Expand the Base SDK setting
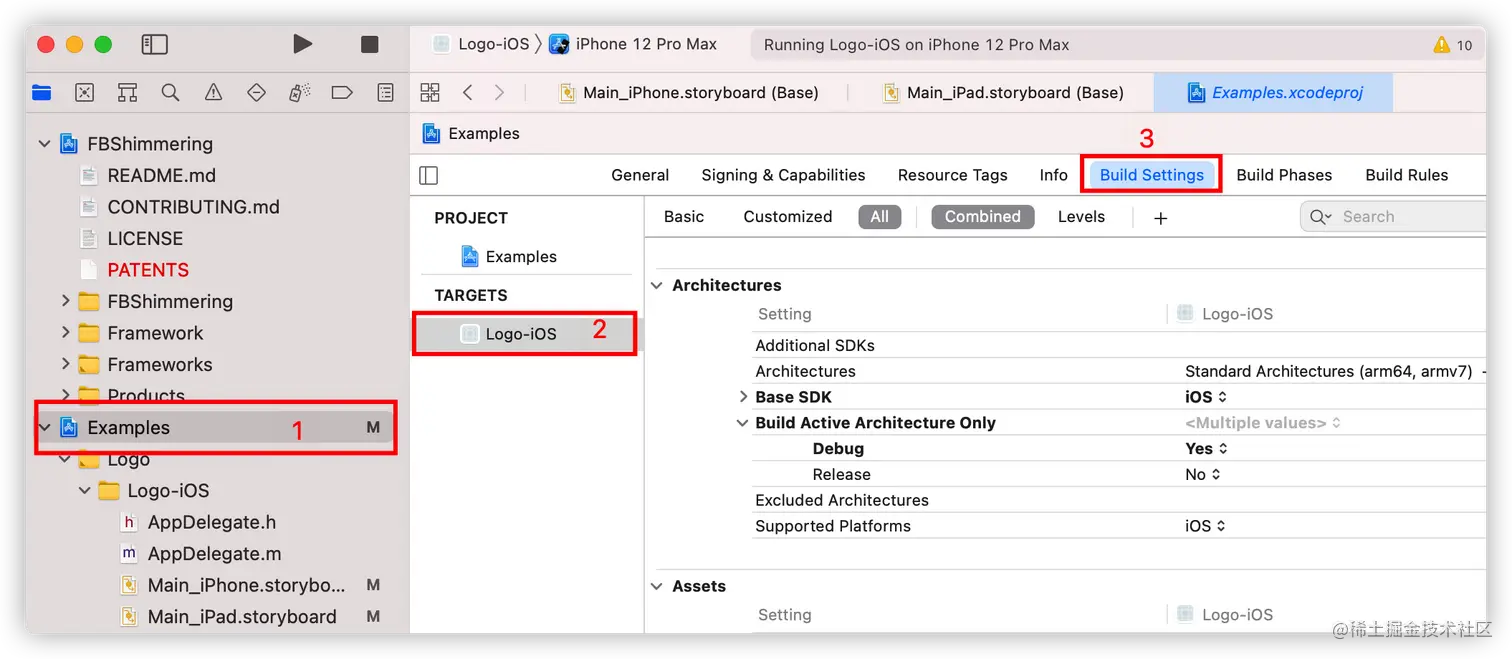The width and height of the screenshot is (1512, 659). [x=743, y=397]
